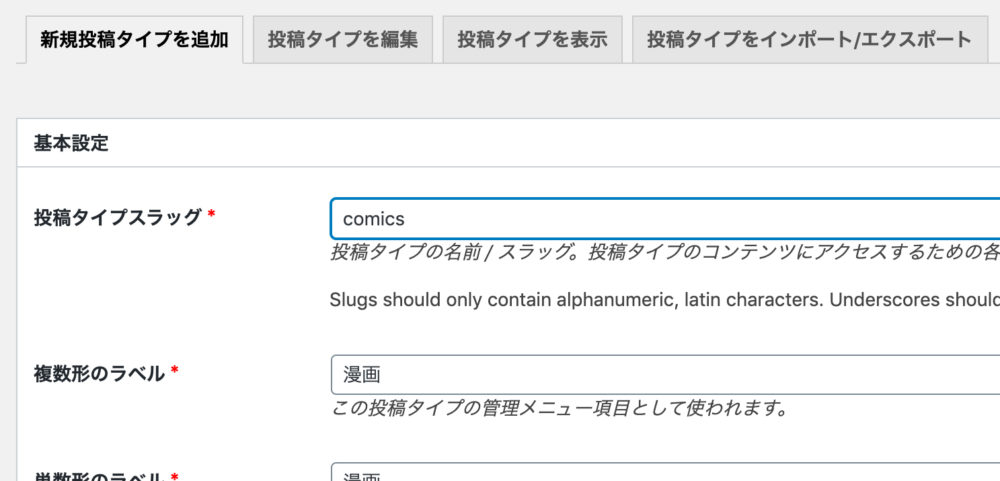Focus the partially visible 単数形のラベル input
1000x481 pixels.
point(660,474)
